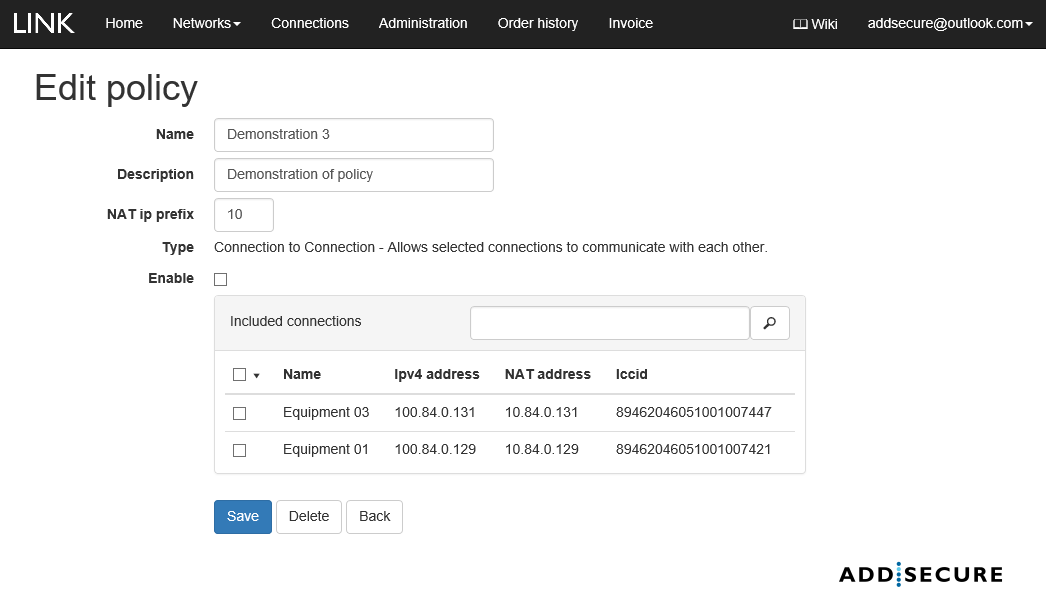The height and width of the screenshot is (598, 1046).
Task: Focus the included connections search field
Action: [x=609, y=323]
